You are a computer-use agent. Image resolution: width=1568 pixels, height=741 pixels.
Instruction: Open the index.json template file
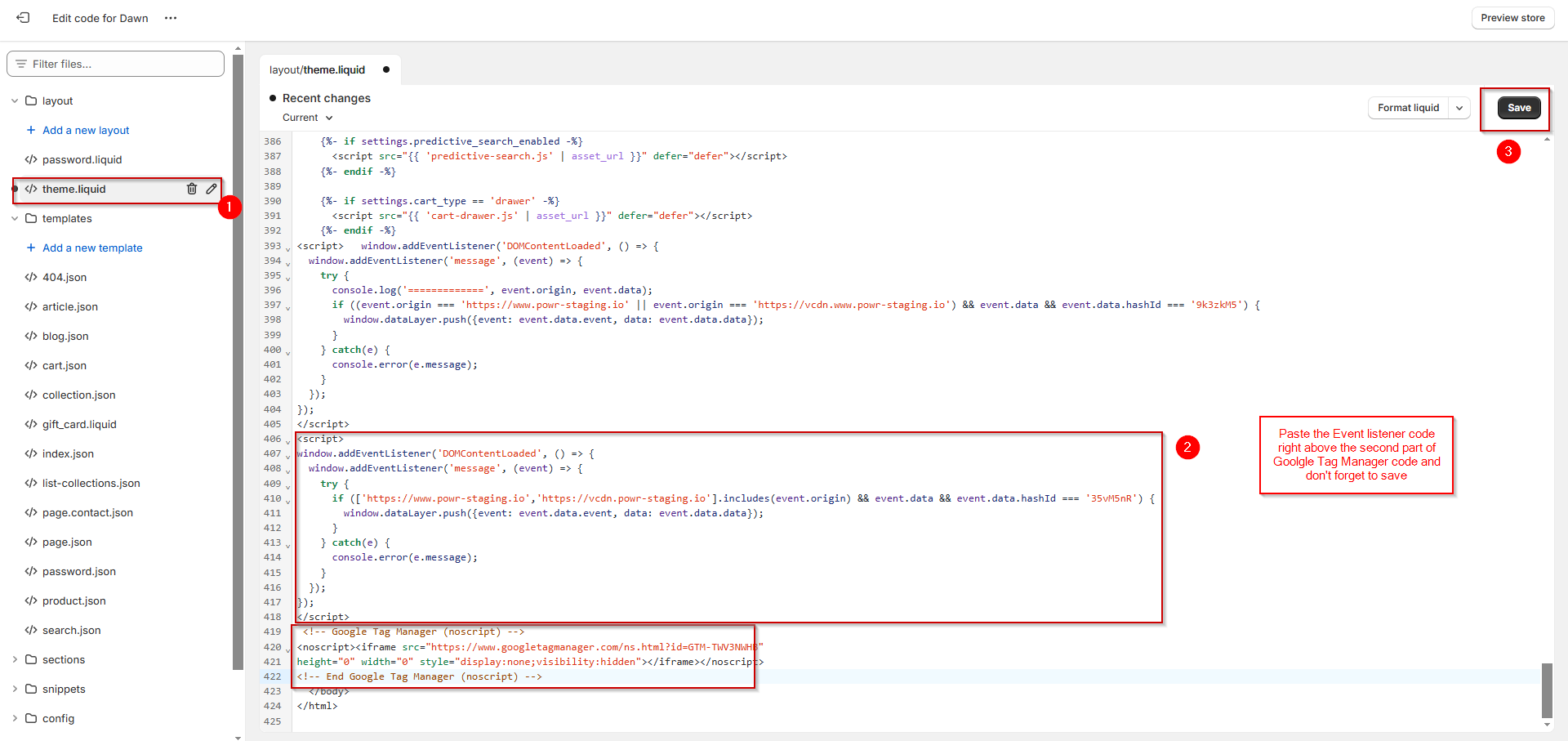coord(68,453)
